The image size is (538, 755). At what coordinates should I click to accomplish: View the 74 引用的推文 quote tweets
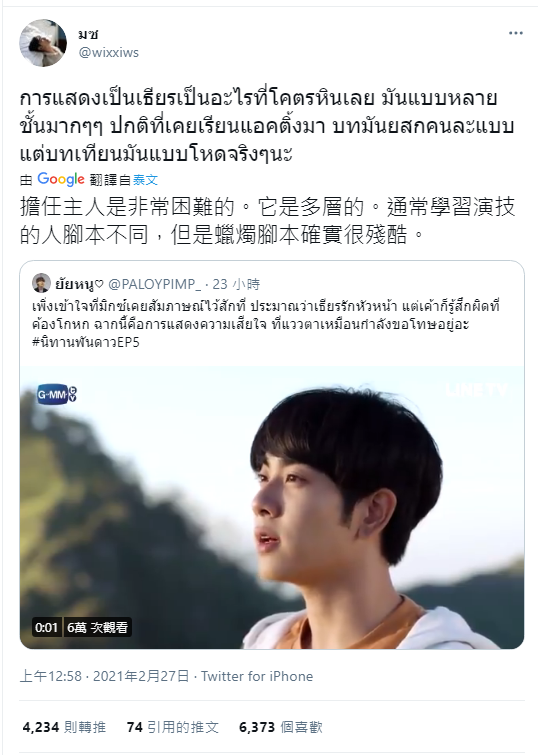point(172,727)
